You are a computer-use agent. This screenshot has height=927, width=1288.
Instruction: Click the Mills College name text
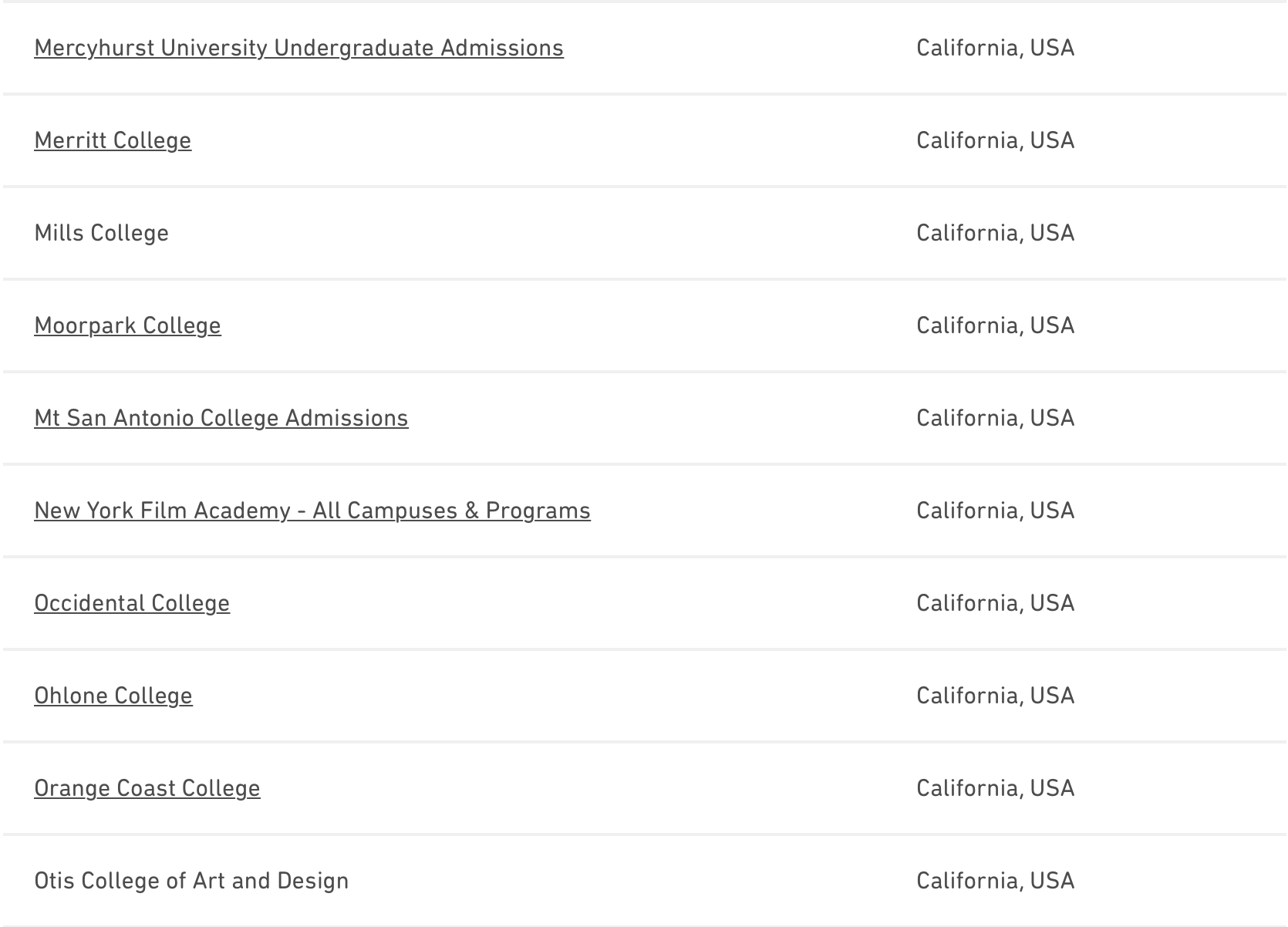[x=102, y=233]
